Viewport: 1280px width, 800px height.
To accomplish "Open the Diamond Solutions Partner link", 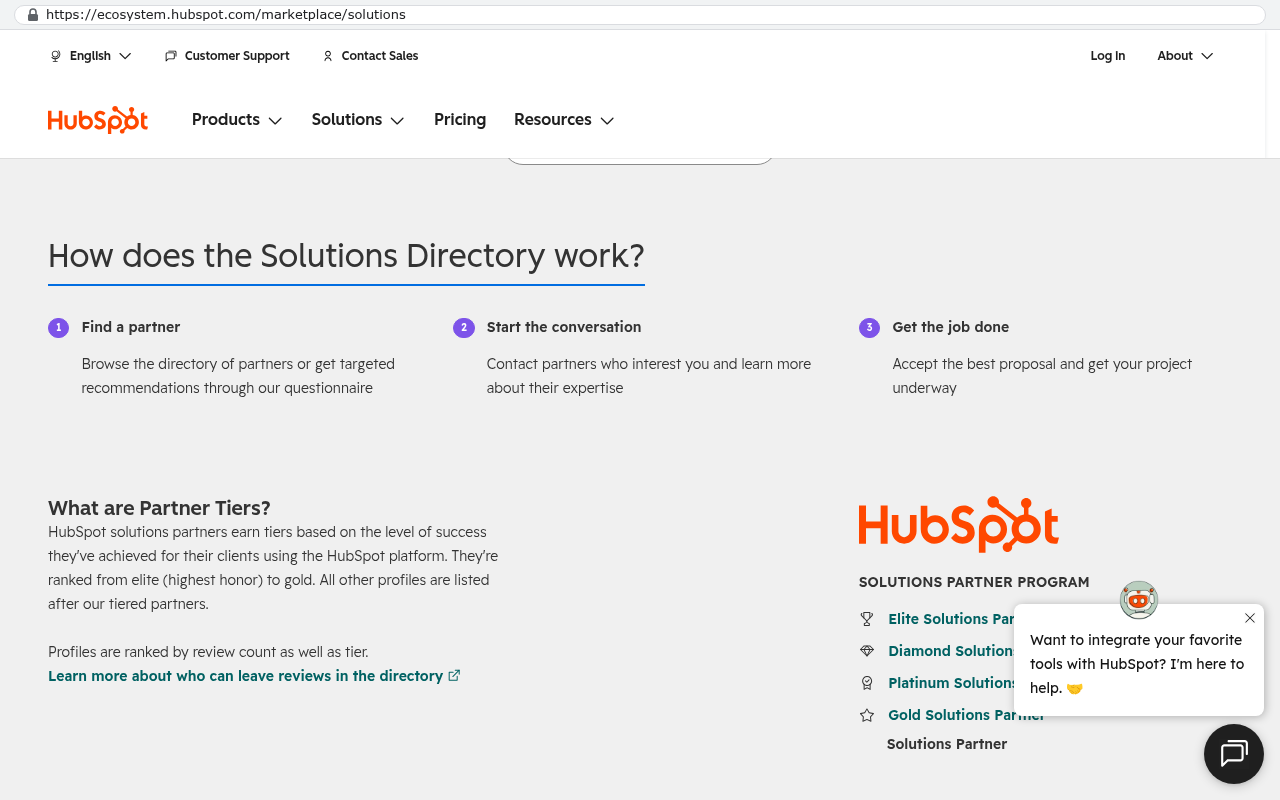I will (x=951, y=651).
